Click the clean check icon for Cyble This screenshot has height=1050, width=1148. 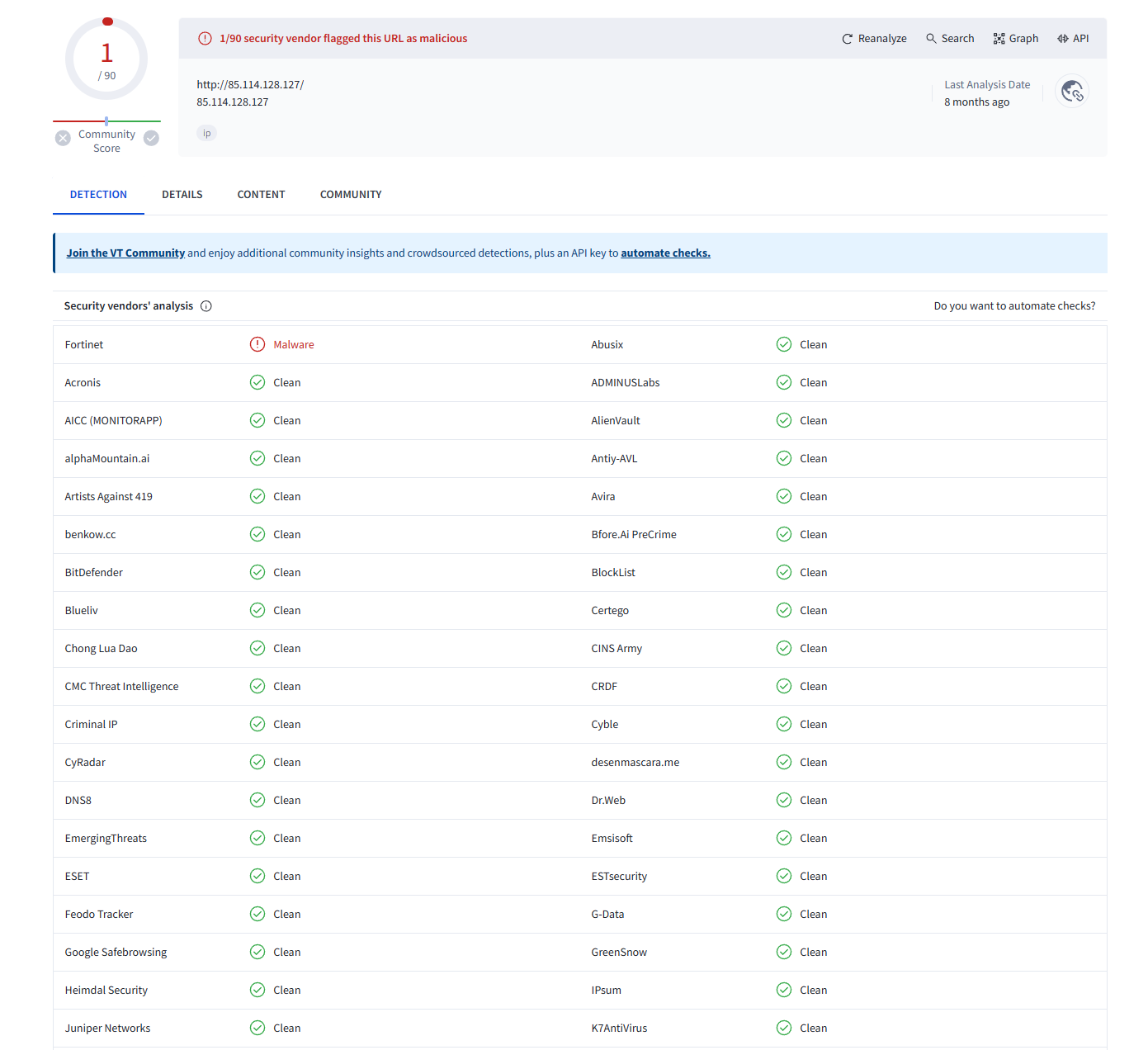pos(784,724)
